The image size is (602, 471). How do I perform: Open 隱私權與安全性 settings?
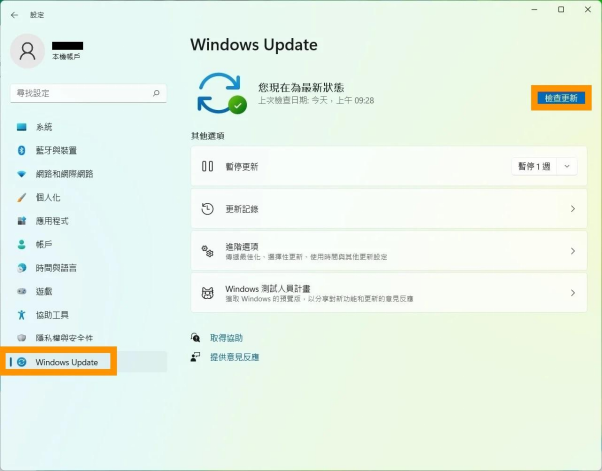click(x=89, y=338)
